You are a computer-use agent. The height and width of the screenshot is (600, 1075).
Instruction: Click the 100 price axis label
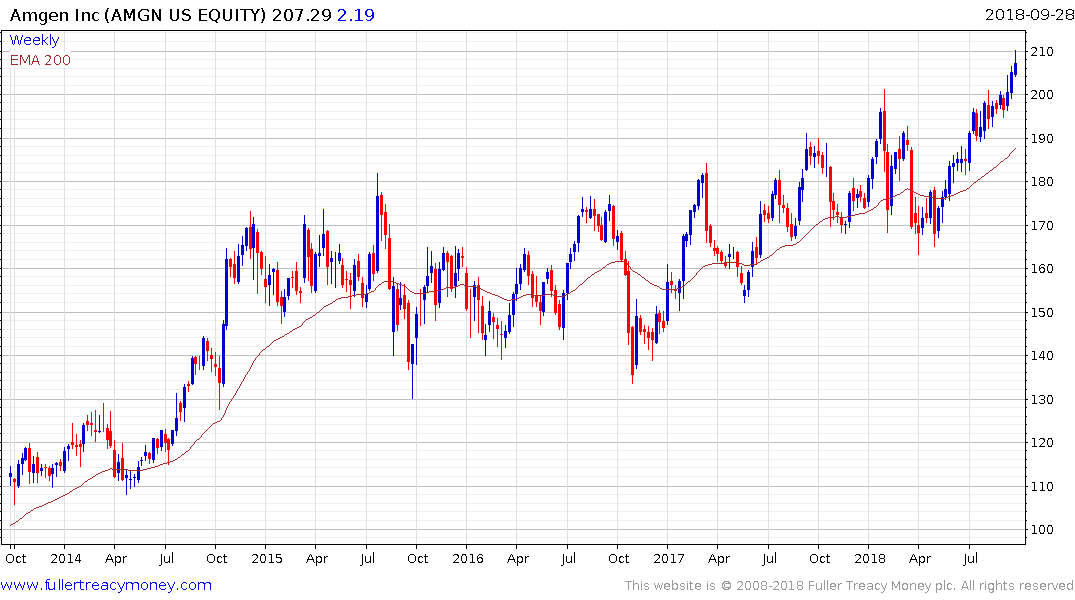(x=1041, y=530)
